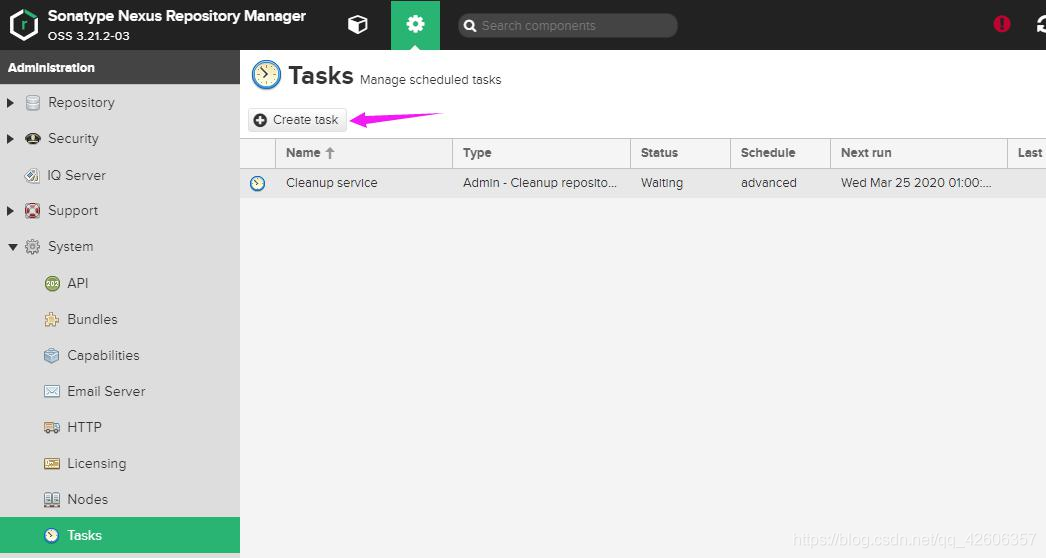Viewport: 1046px width, 558px height.
Task: Sort by the Schedule column header
Action: point(780,153)
